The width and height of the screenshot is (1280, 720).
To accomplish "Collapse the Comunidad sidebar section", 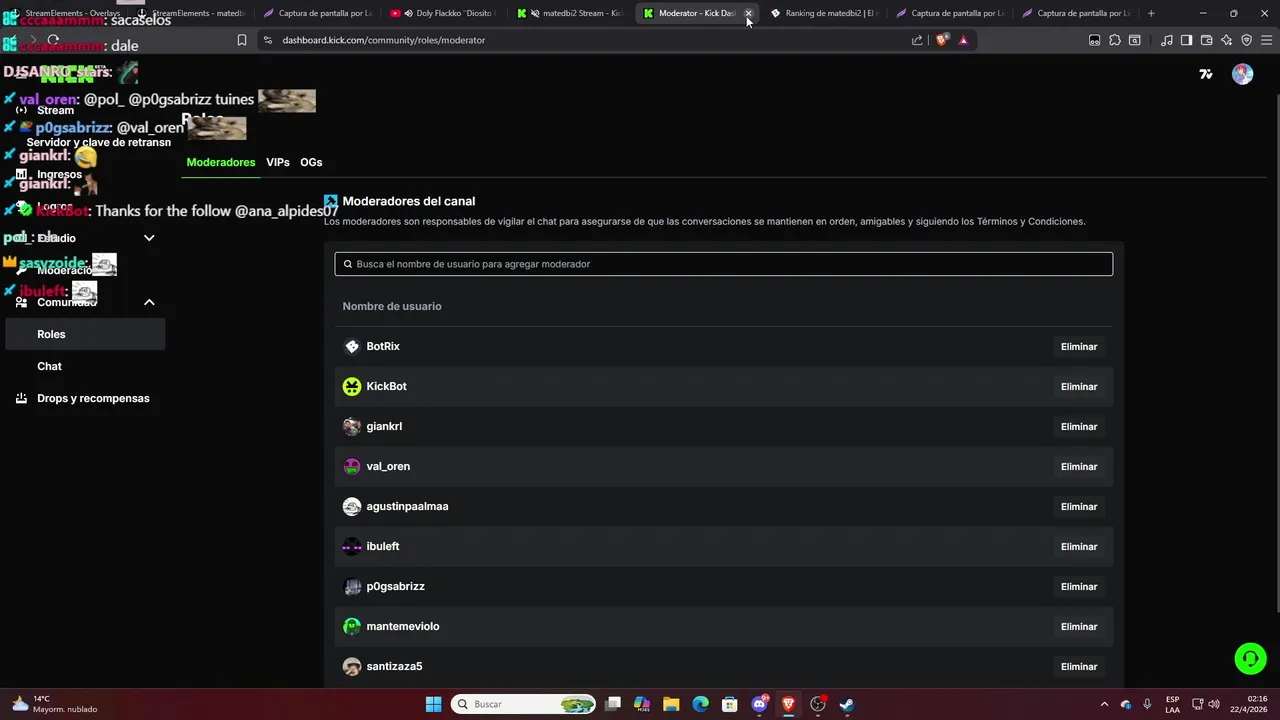I will click(149, 302).
